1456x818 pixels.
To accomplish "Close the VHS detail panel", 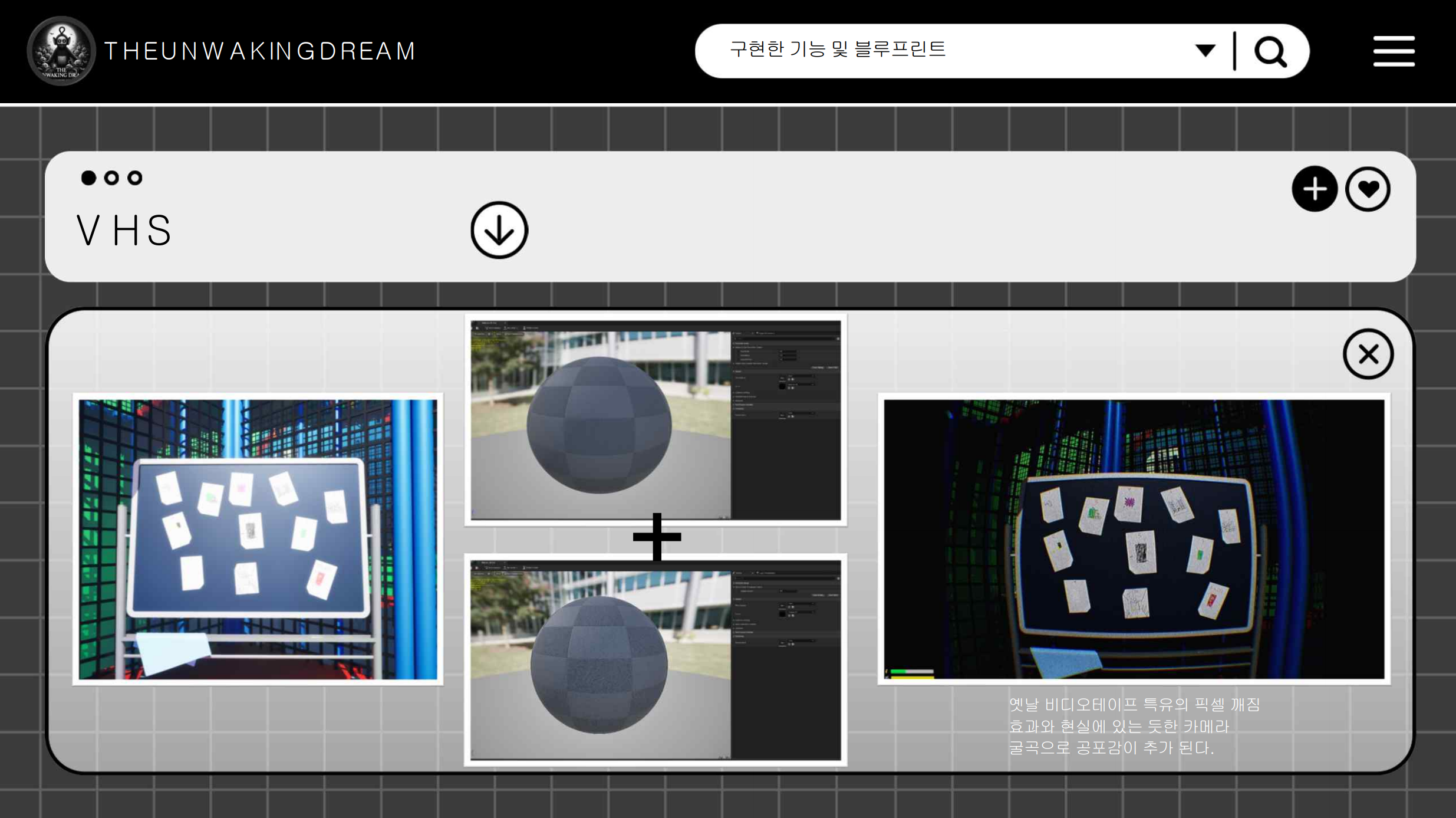I will coord(1368,354).
